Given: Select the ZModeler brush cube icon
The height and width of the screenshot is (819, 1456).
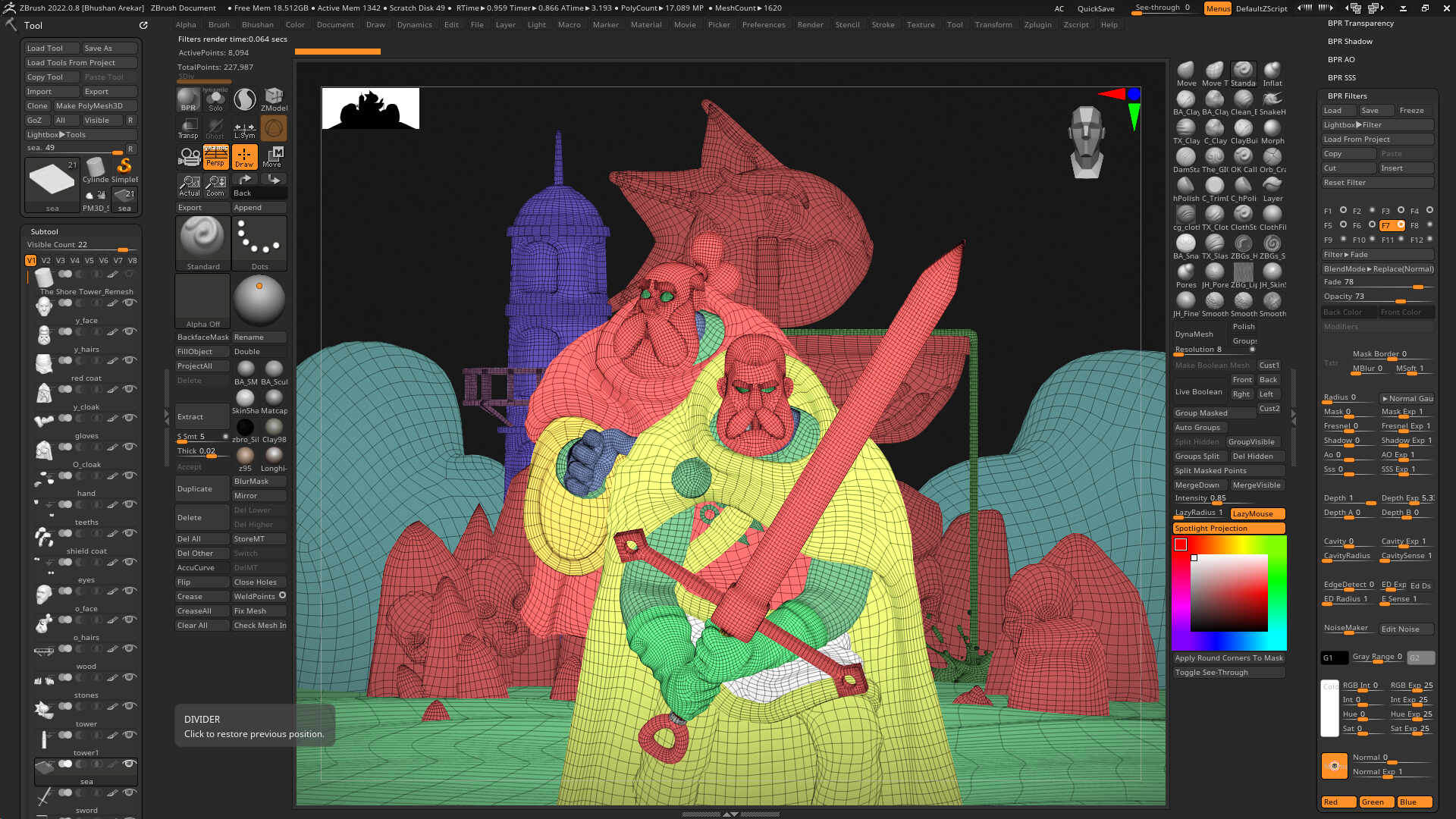Looking at the screenshot, I should point(273,99).
